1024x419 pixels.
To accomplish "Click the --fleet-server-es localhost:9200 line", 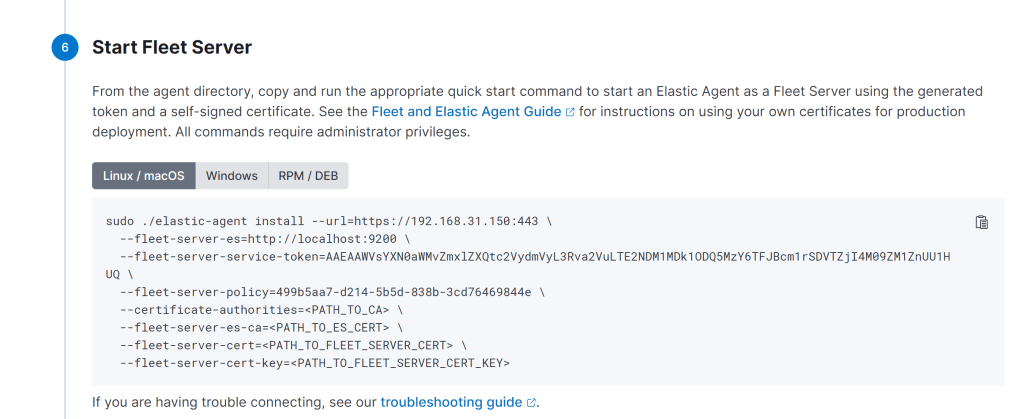I will (x=264, y=239).
